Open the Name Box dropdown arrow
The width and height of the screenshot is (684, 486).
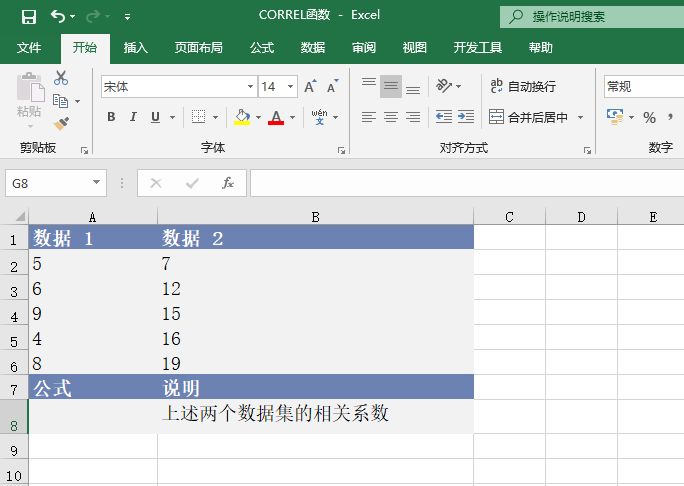(97, 183)
